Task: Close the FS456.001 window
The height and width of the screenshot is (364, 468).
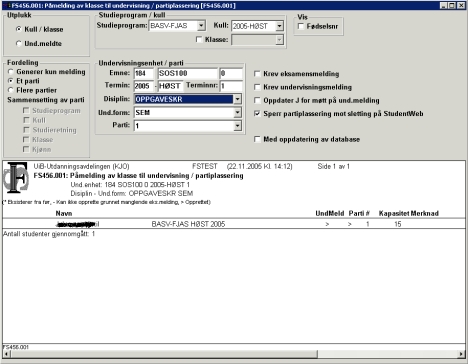Action: (x=461, y=6)
